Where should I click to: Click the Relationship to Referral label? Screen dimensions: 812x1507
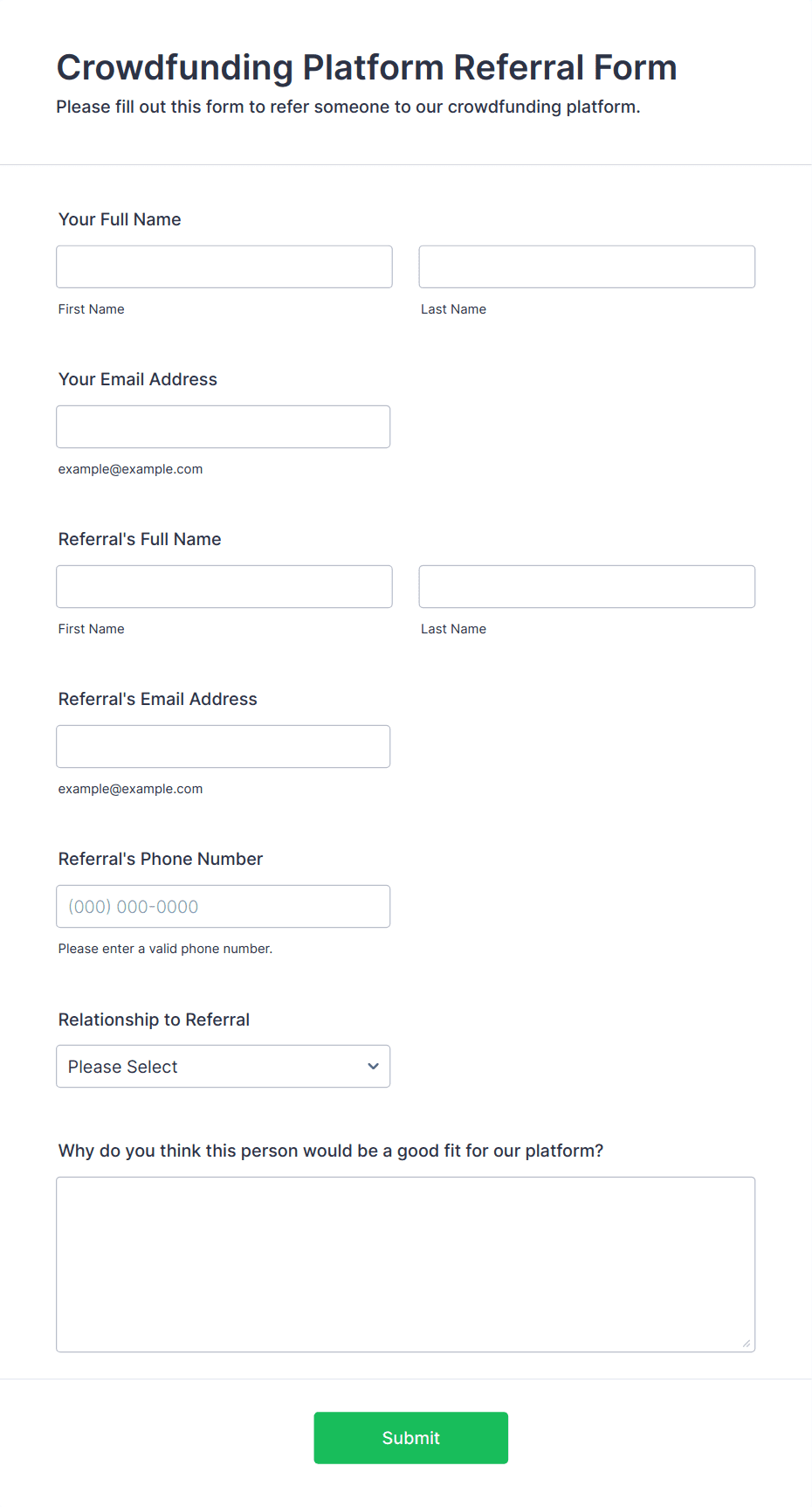coord(154,1020)
